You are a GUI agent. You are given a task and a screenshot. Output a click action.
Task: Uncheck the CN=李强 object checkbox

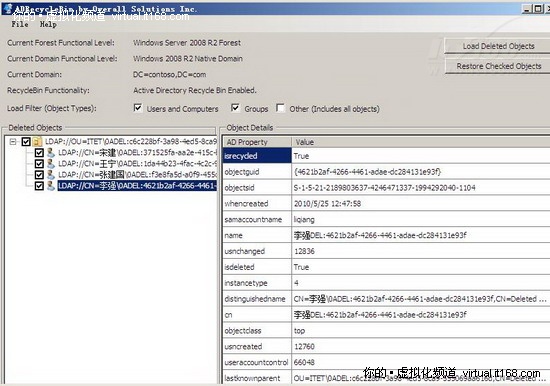39,186
